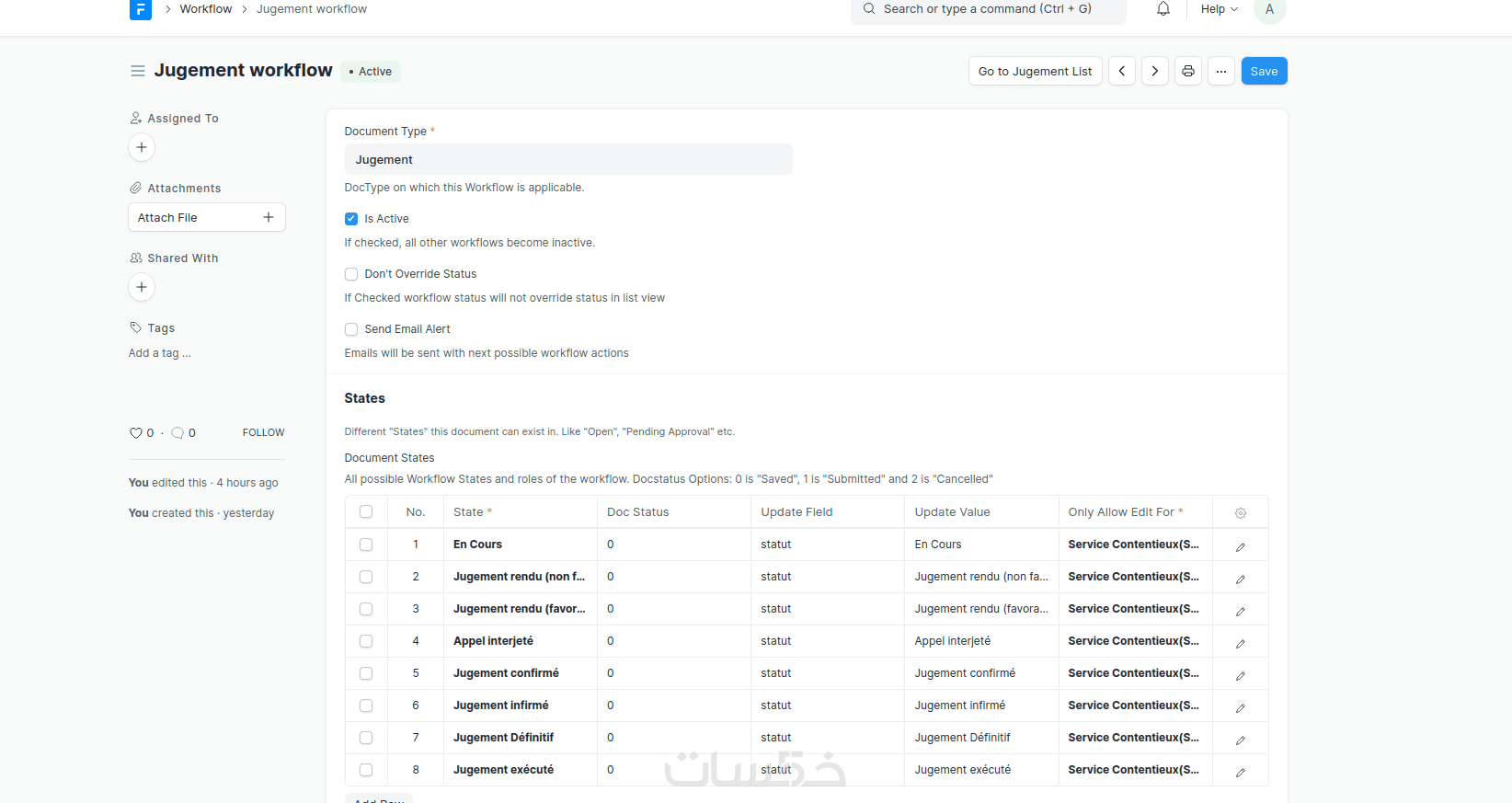Add assignee with Assigned To plus
Image resolution: width=1512 pixels, height=803 pixels.
[142, 147]
